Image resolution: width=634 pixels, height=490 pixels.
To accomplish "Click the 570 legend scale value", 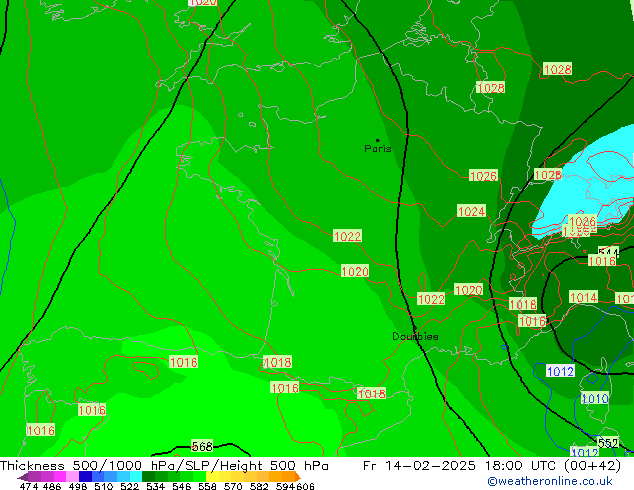I will click(x=233, y=486).
